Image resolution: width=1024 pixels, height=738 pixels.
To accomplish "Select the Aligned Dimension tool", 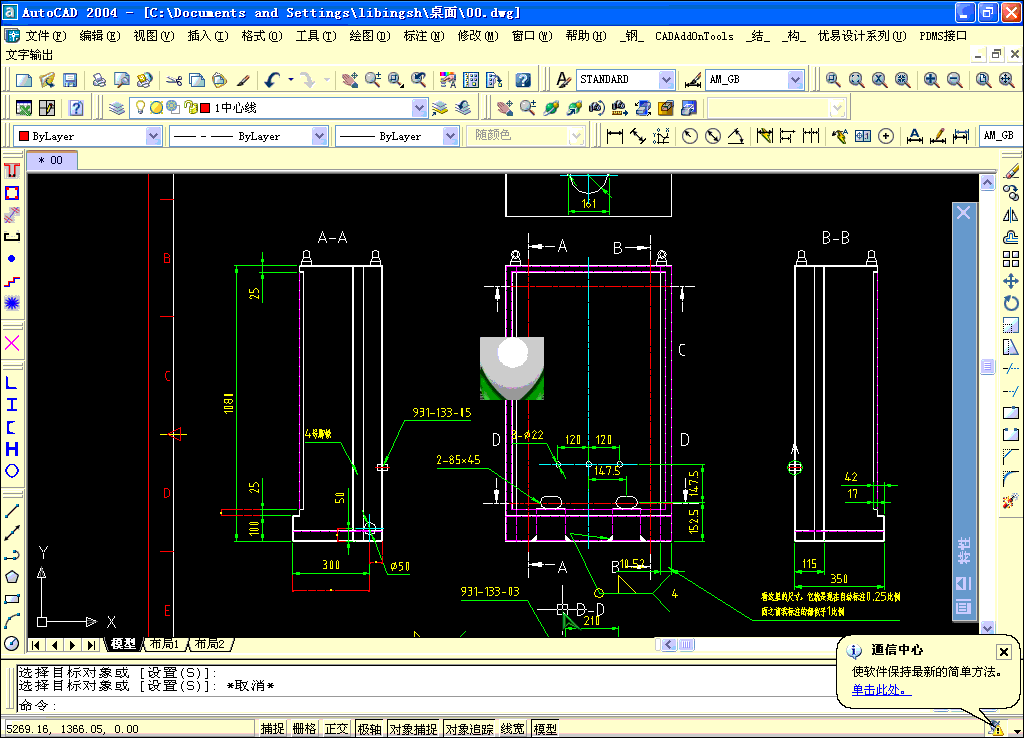I will coord(637,136).
